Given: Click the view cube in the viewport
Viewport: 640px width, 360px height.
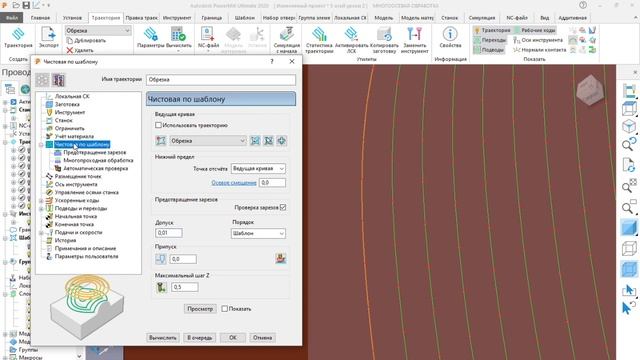Looking at the screenshot, I should point(590,91).
